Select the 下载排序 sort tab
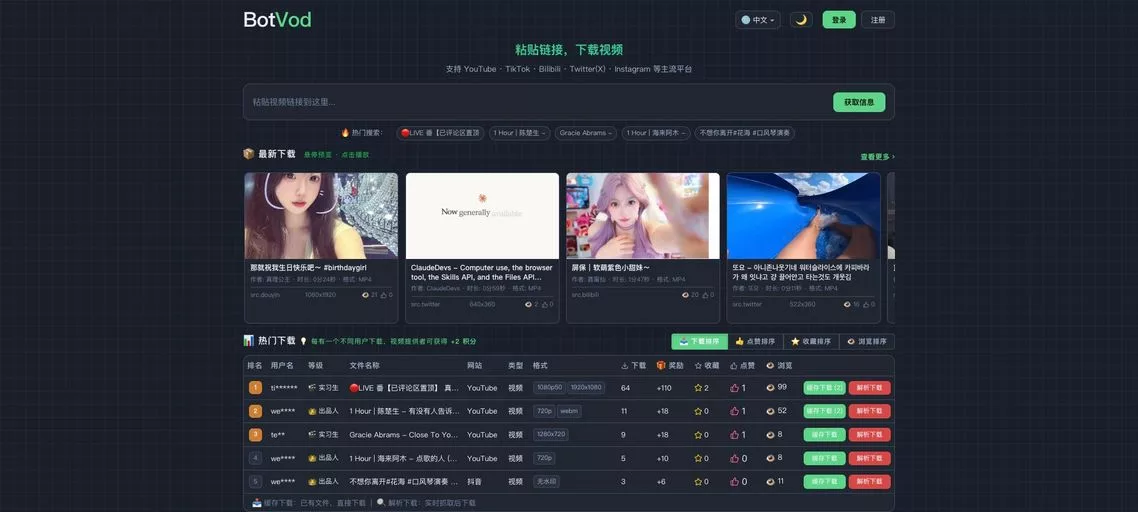The height and width of the screenshot is (512, 1138). (700, 341)
